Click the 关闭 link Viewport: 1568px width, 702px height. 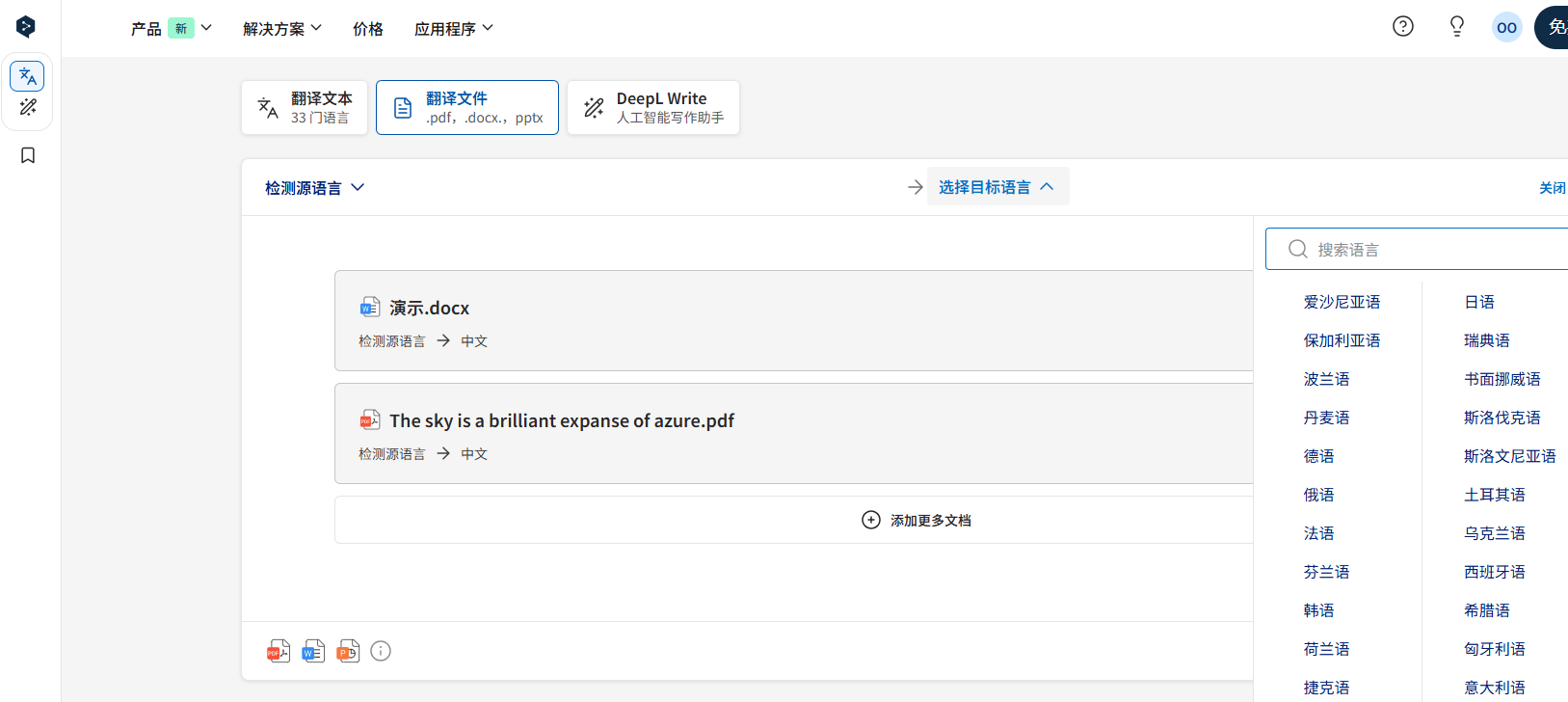pyautogui.click(x=1553, y=188)
